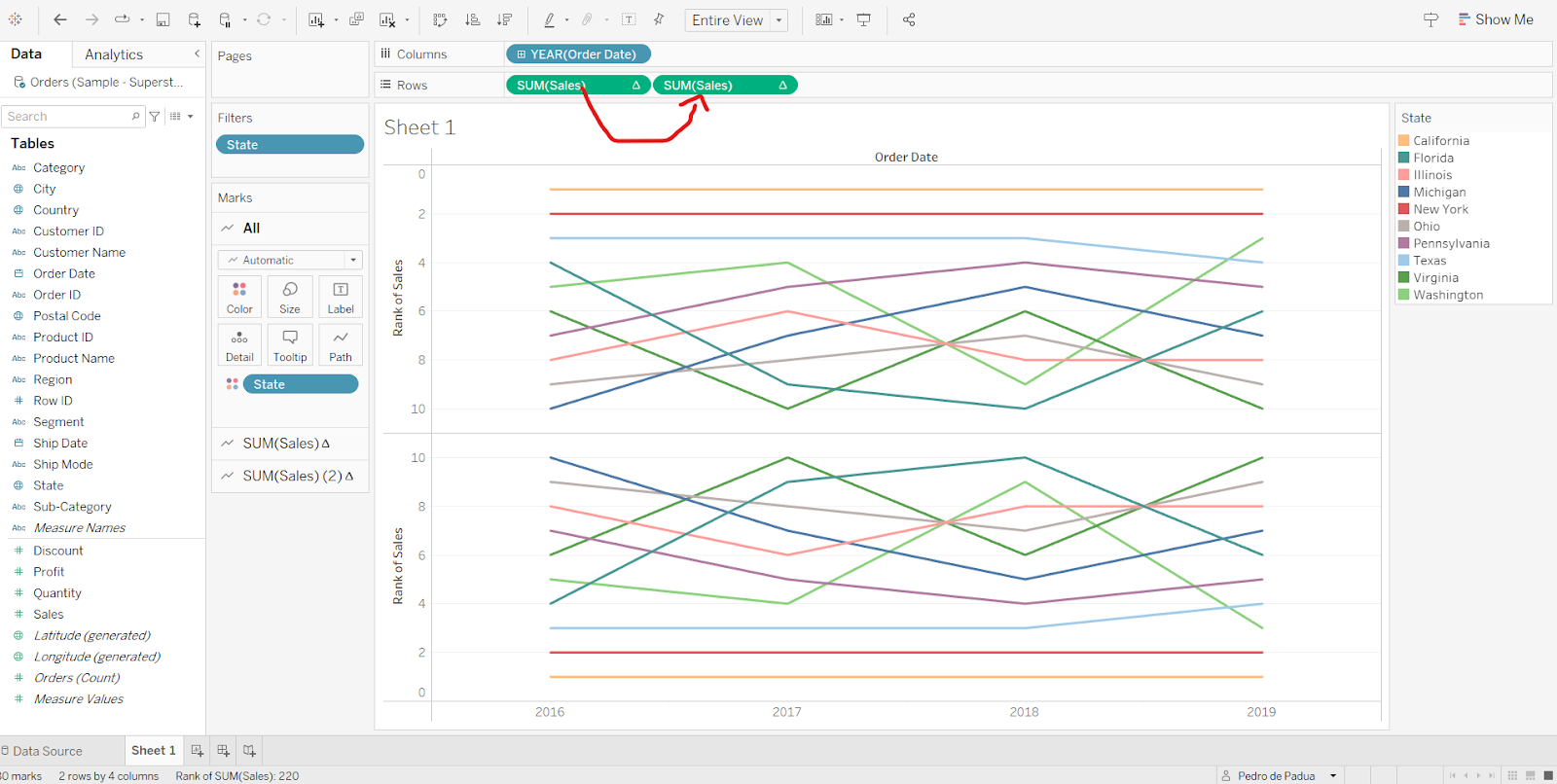This screenshot has height=784, width=1557.
Task: Click the Highlight pen icon
Action: pos(549,19)
